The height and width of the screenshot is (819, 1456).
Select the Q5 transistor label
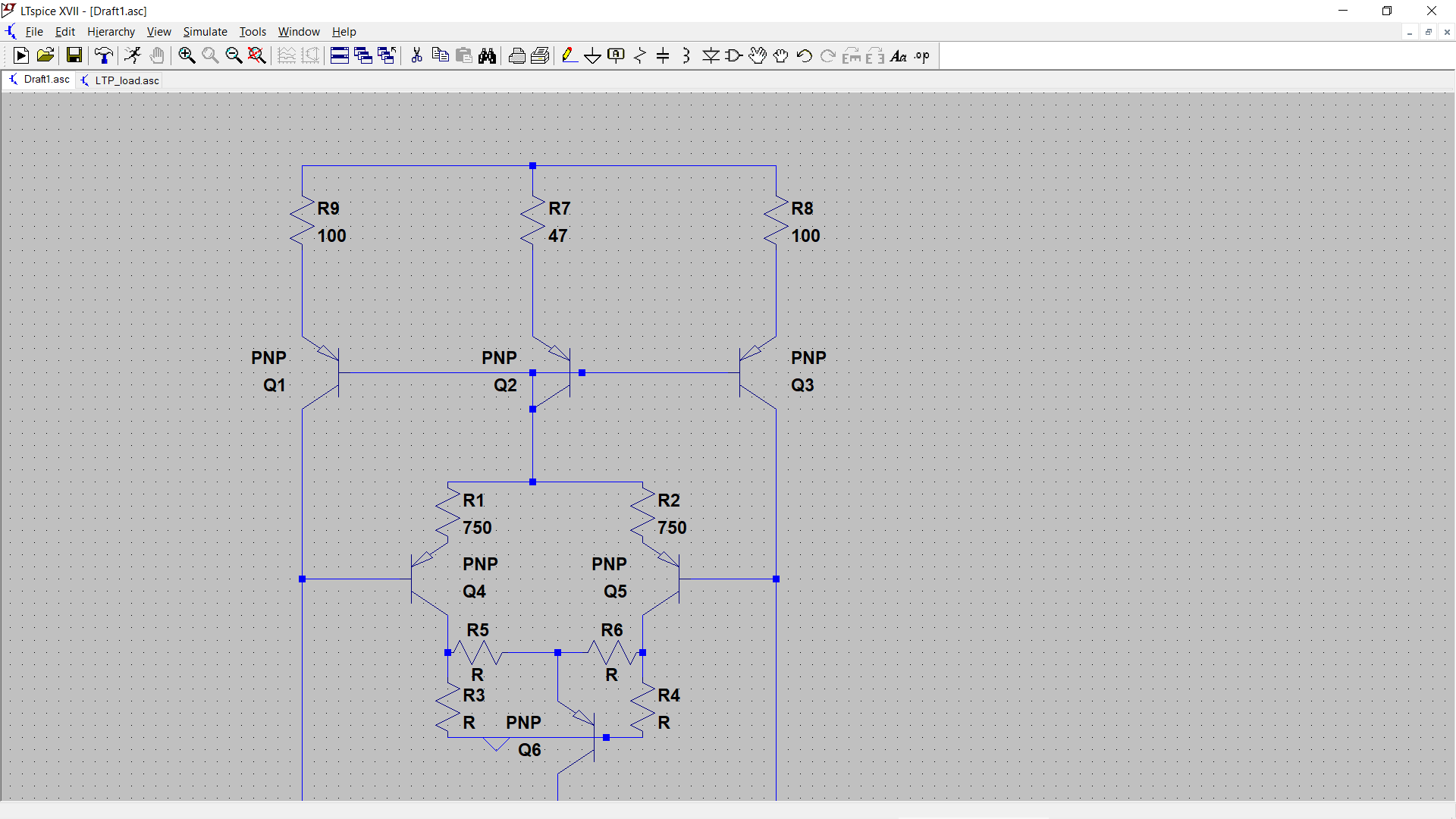(616, 591)
